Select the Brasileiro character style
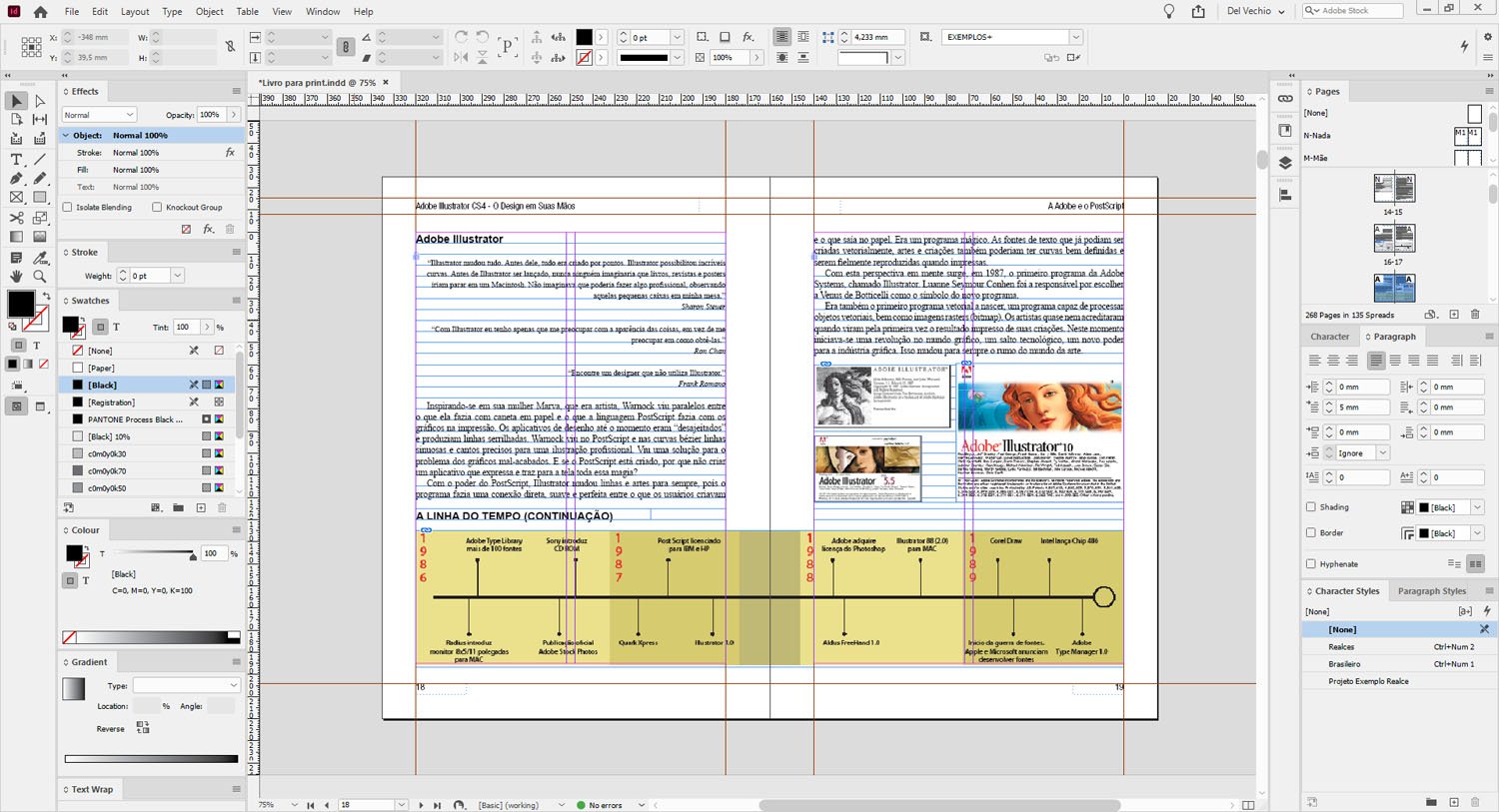Image resolution: width=1499 pixels, height=812 pixels. coord(1397,663)
